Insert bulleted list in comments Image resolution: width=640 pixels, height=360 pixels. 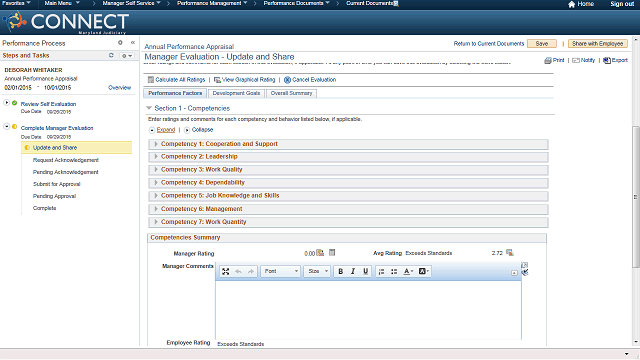(x=394, y=271)
